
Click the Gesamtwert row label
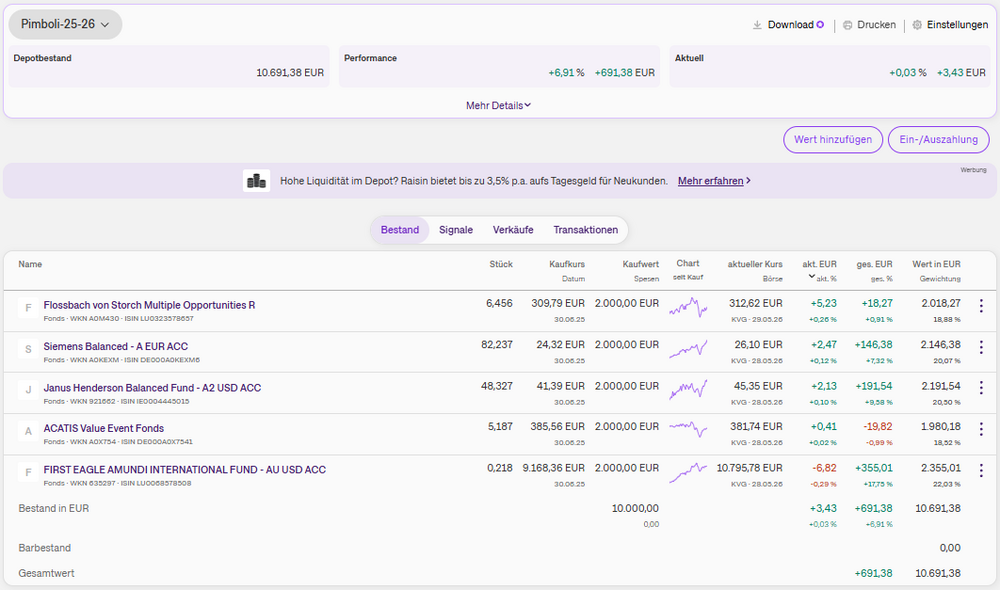(x=46, y=573)
